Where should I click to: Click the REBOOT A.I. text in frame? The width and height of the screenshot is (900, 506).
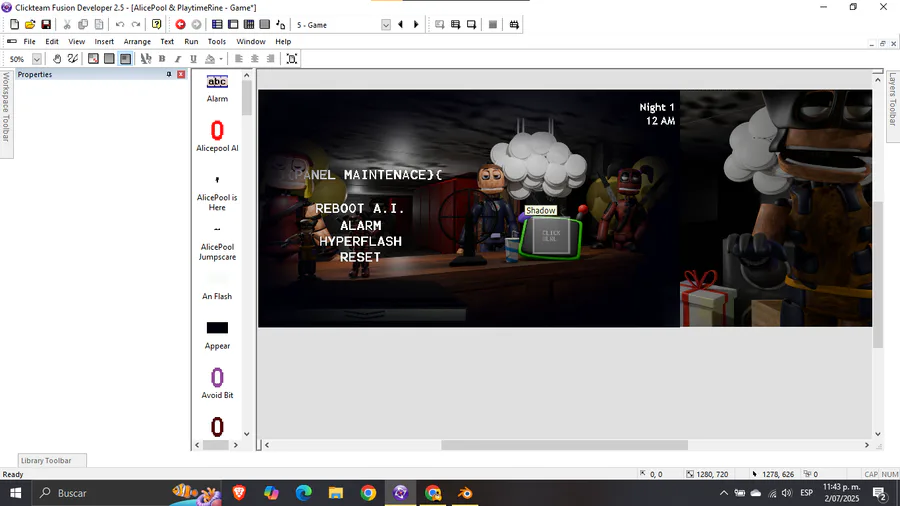359,208
